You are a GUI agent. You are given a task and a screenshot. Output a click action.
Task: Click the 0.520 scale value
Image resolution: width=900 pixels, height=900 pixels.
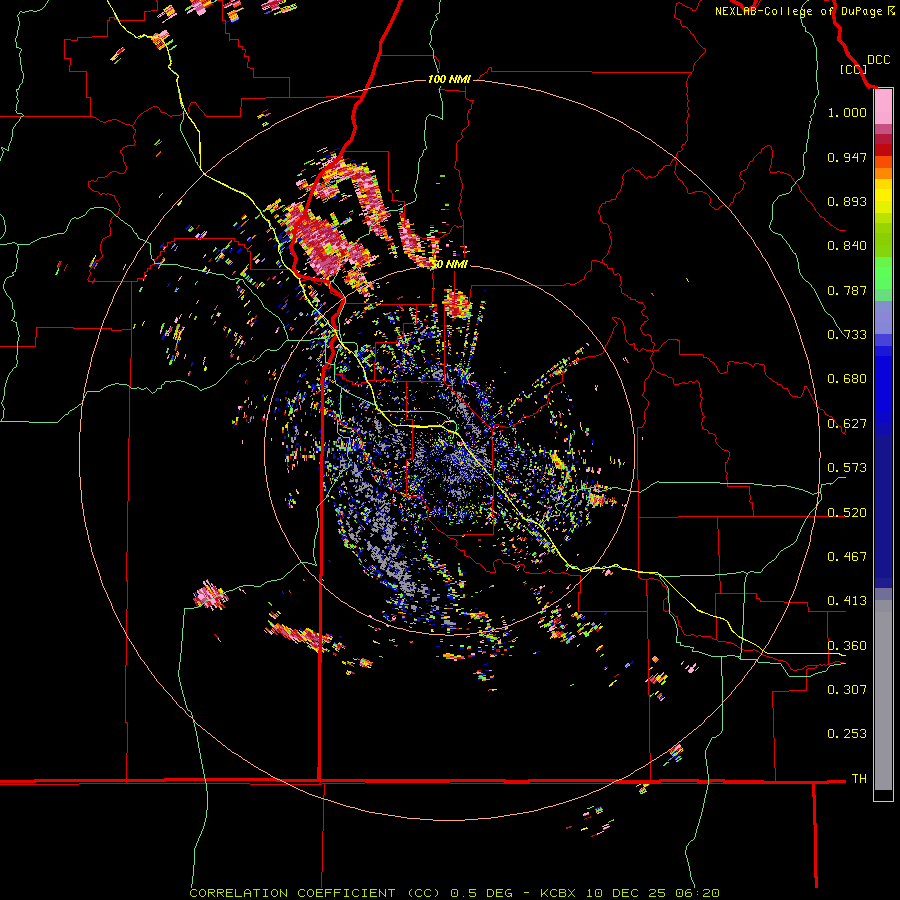847,513
